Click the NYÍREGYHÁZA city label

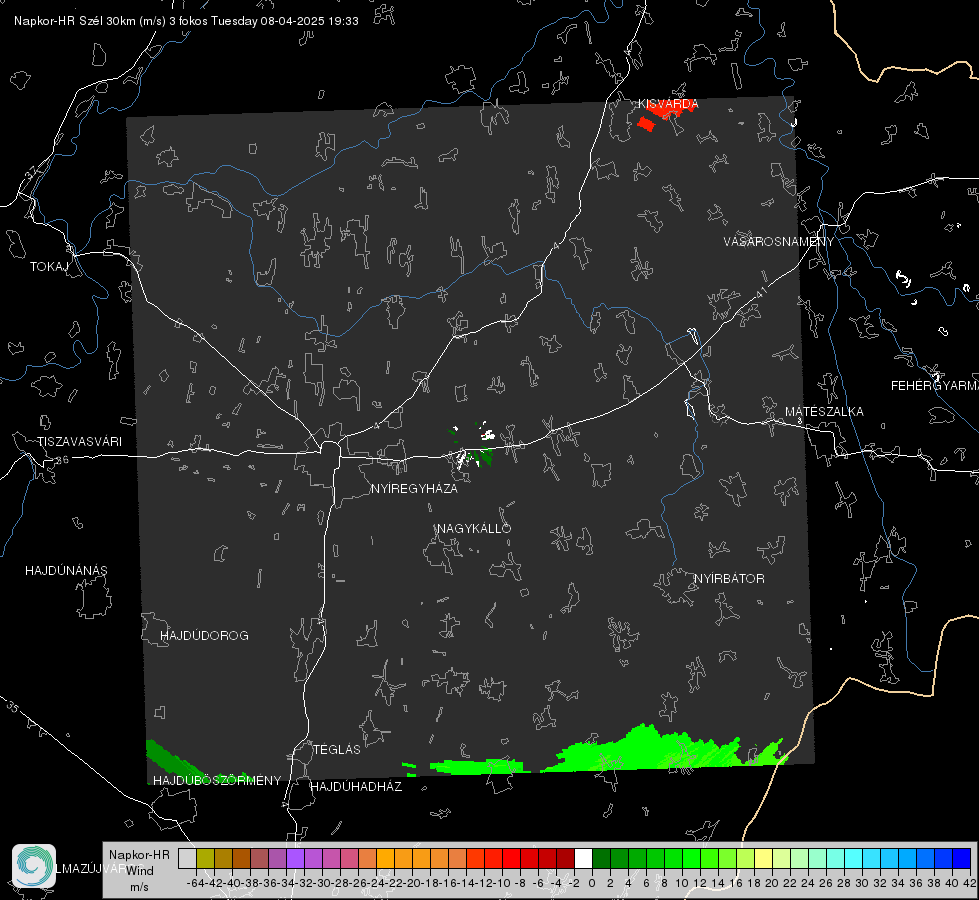(414, 489)
